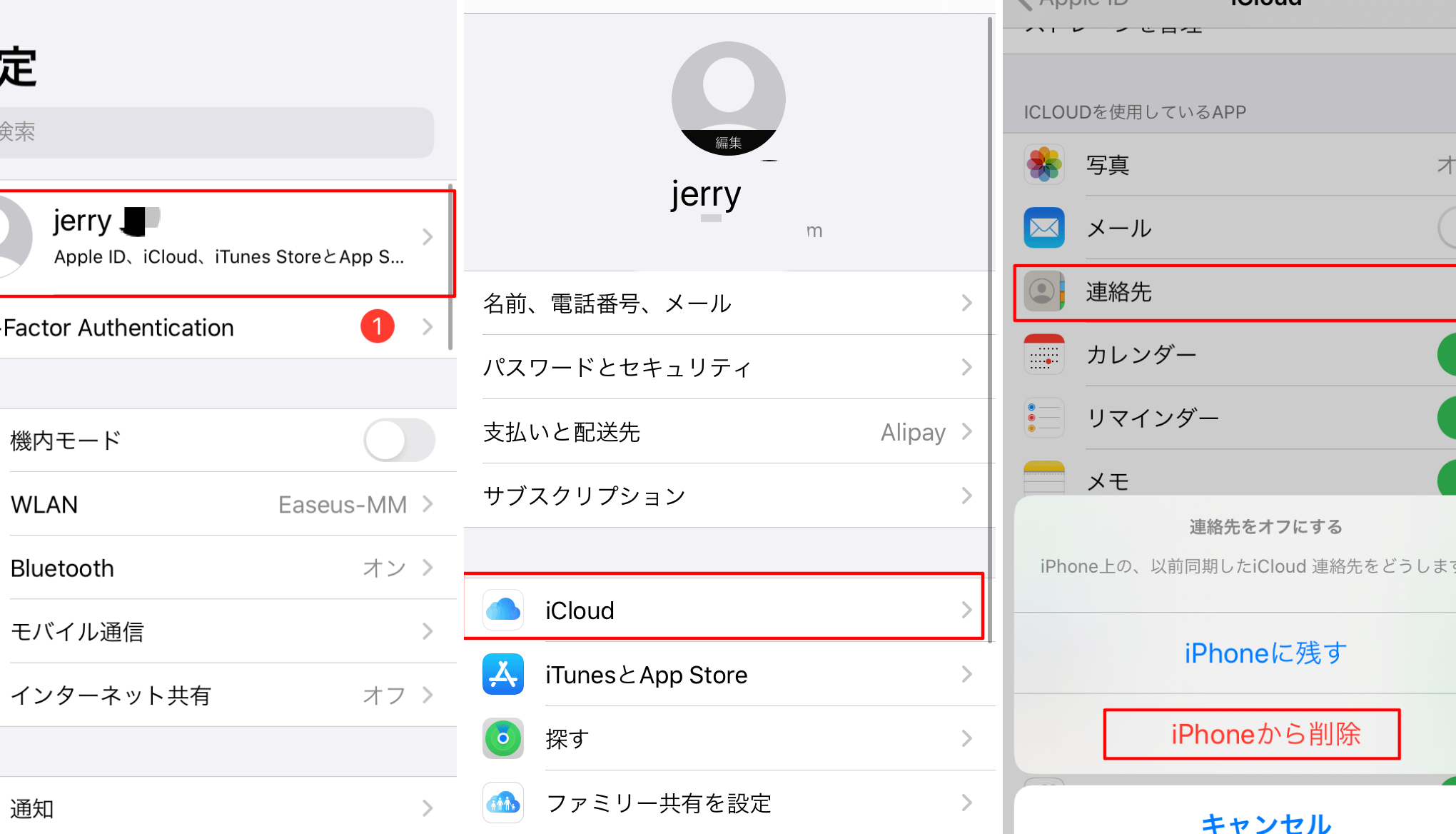Open 通知 settings row
Viewport: 1456px width, 834px height.
coord(228,807)
